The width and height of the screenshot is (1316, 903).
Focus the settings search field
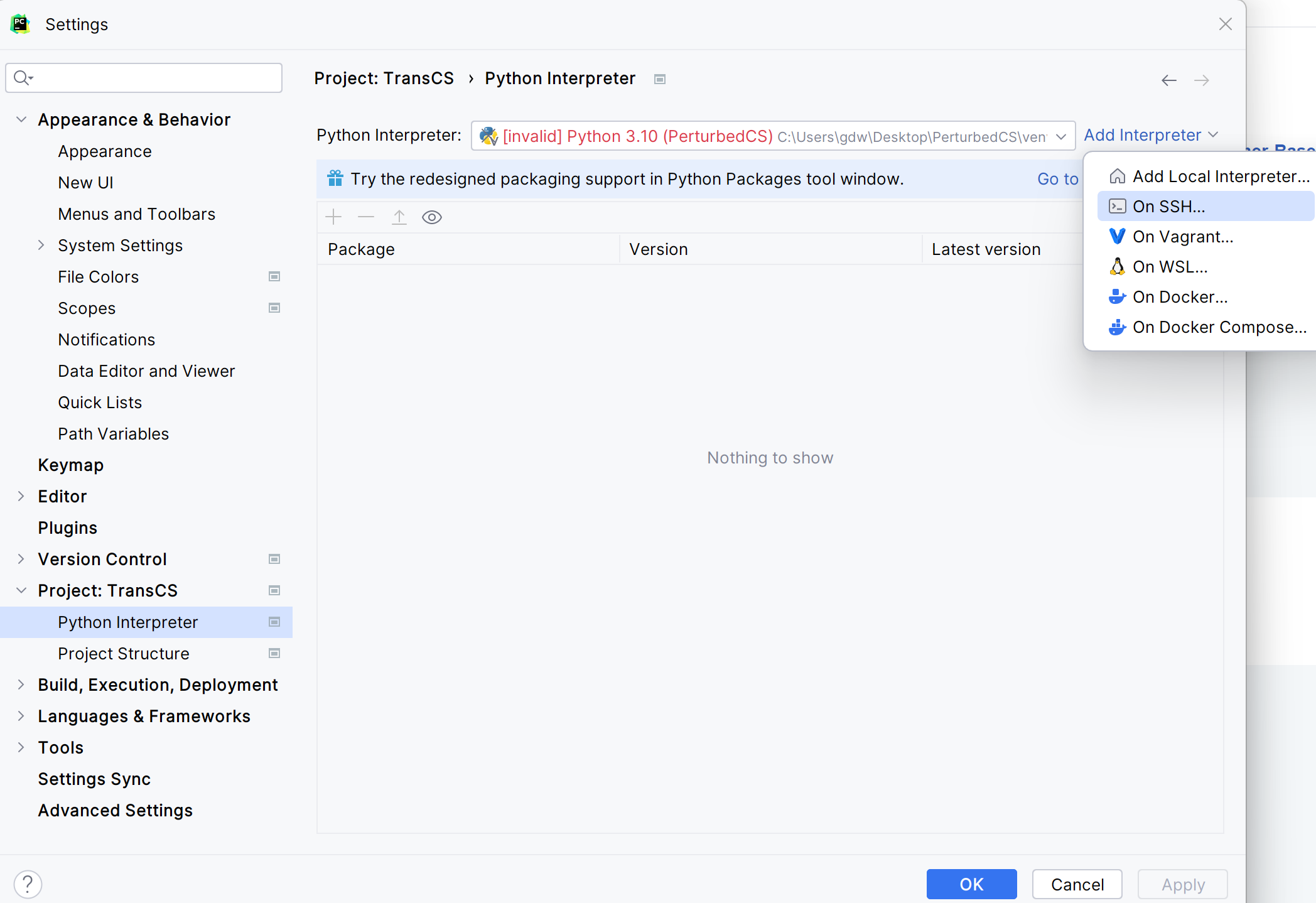point(144,78)
